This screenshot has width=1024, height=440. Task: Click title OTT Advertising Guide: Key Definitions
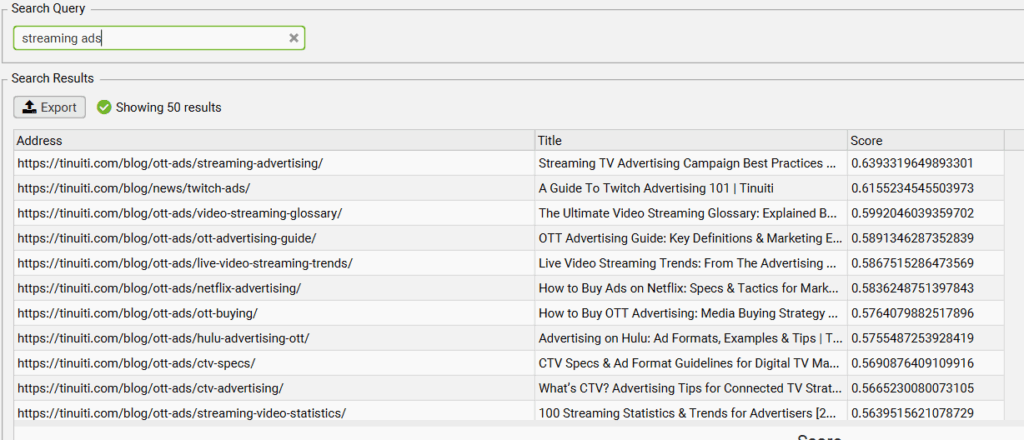click(x=690, y=238)
